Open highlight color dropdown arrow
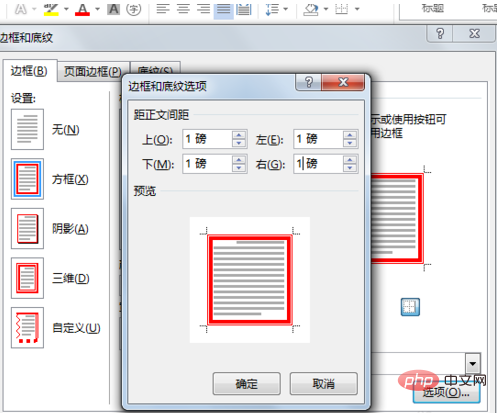 [x=66, y=9]
